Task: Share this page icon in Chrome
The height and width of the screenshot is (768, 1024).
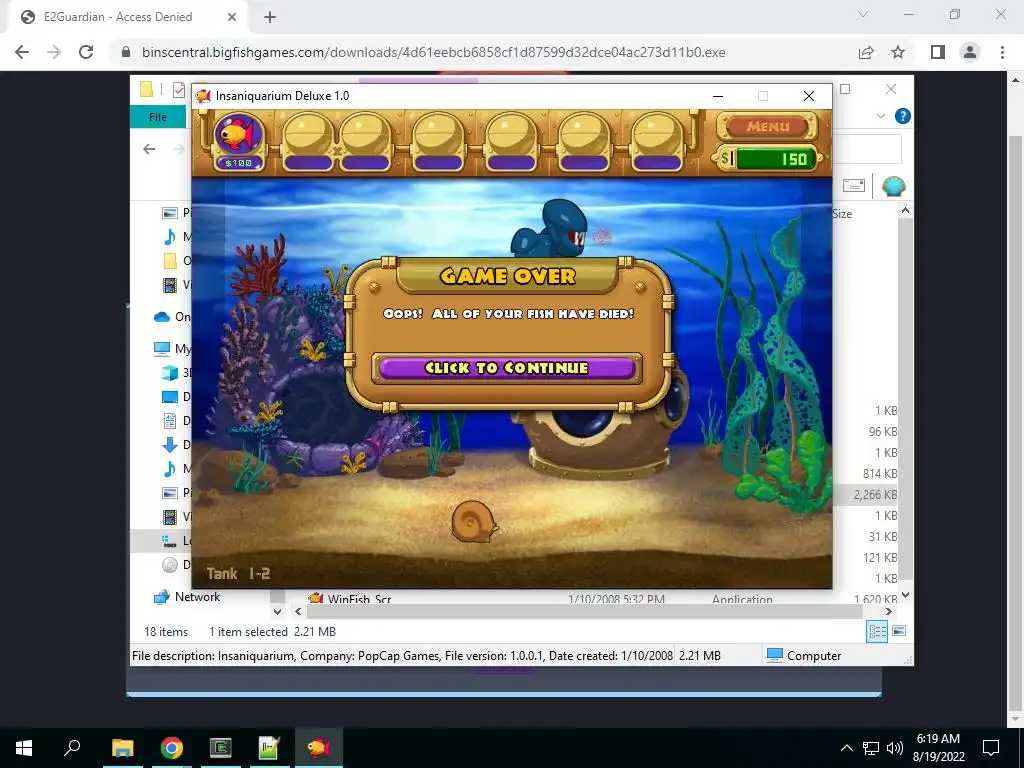Action: click(x=866, y=52)
